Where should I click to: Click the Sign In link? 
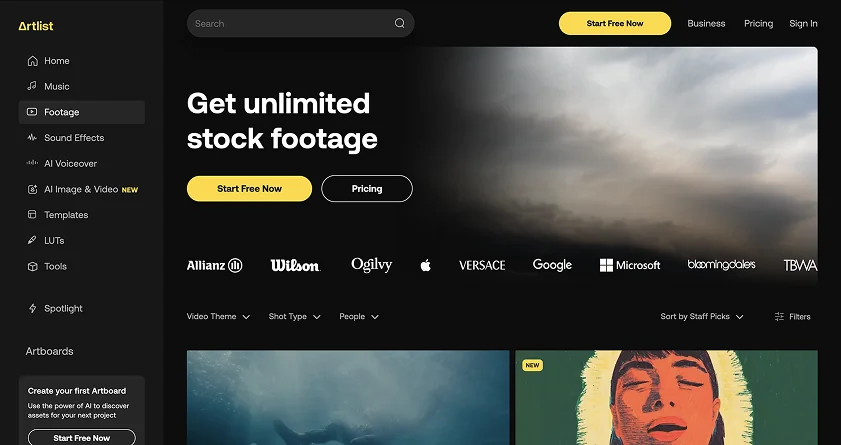[803, 24]
